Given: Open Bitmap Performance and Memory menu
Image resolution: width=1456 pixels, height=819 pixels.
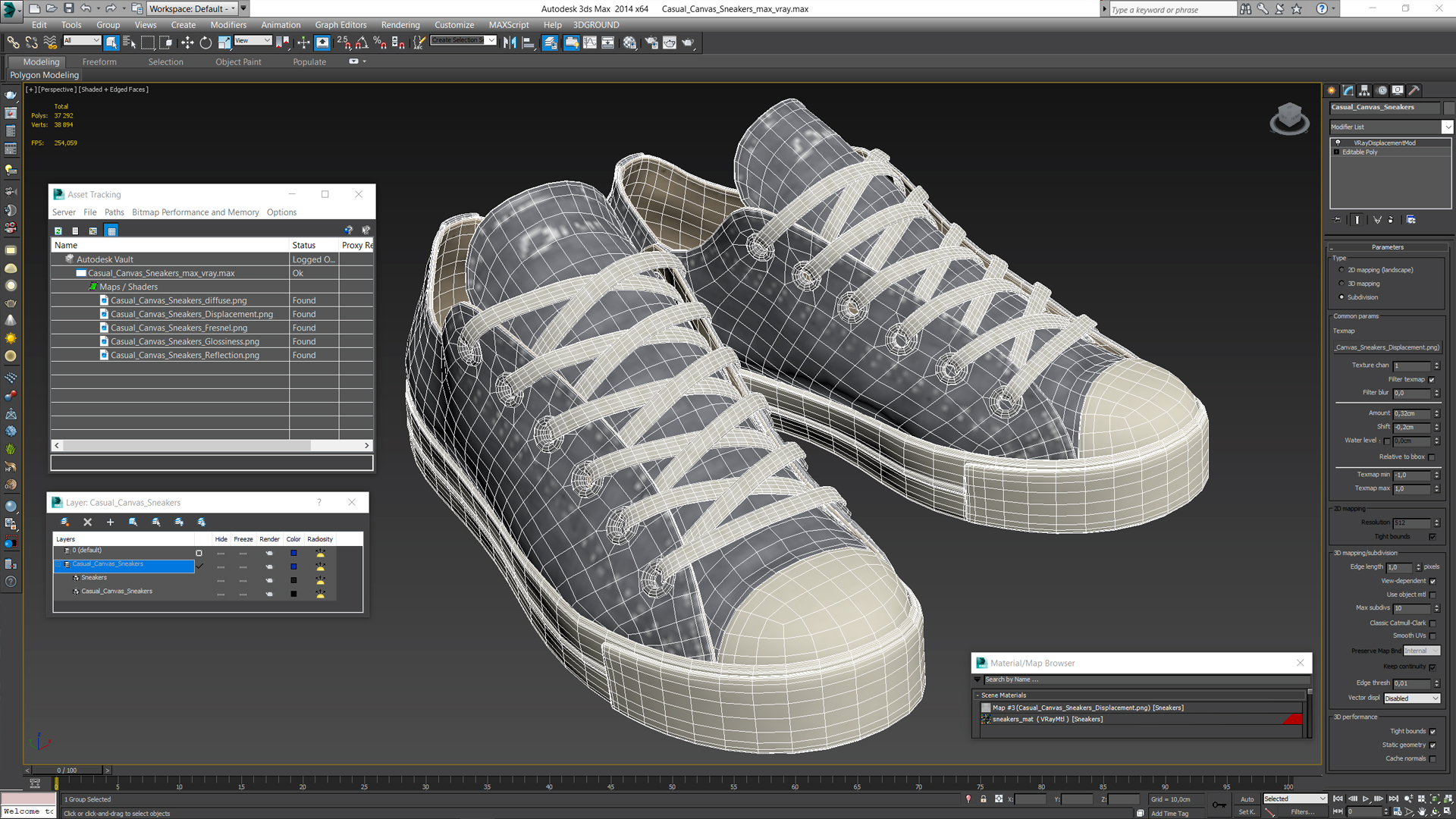Looking at the screenshot, I should [x=195, y=212].
